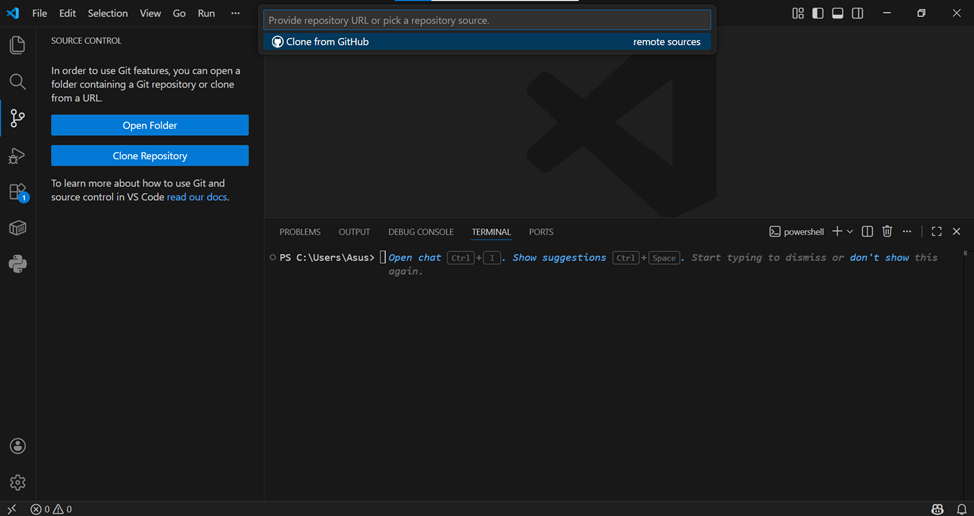Screen dimensions: 974x516
Task: Click the remote sources label
Action: (667, 42)
